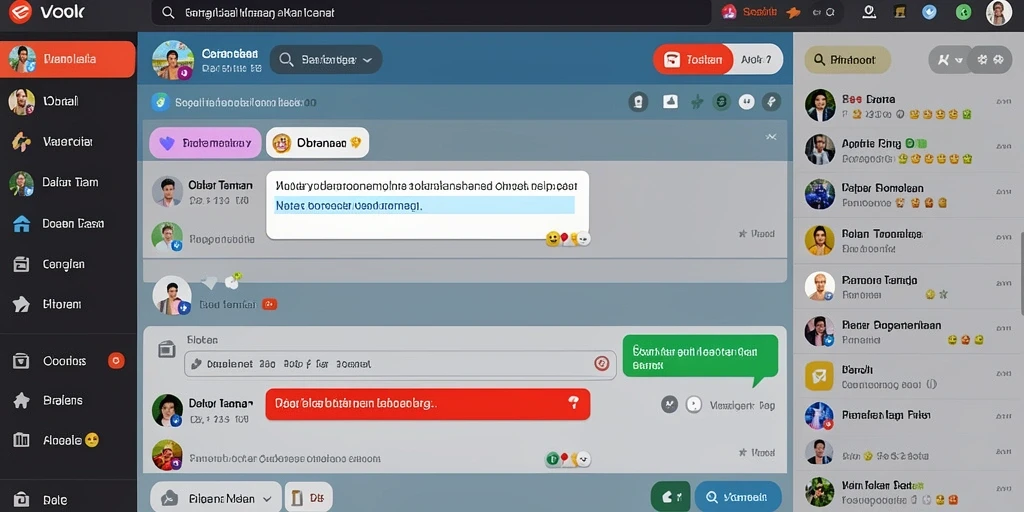Click the top search input field

coord(431,12)
